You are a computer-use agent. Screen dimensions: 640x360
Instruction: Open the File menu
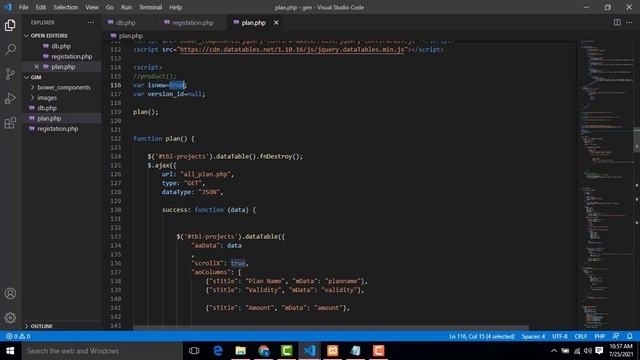coord(24,7)
